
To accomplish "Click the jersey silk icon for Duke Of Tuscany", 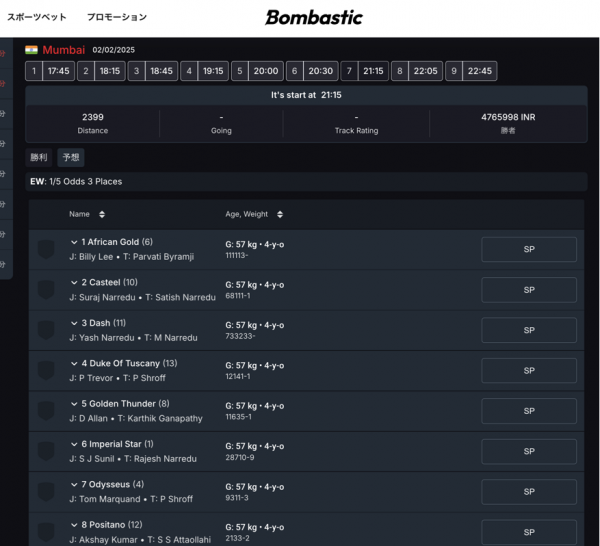I will 46,371.
